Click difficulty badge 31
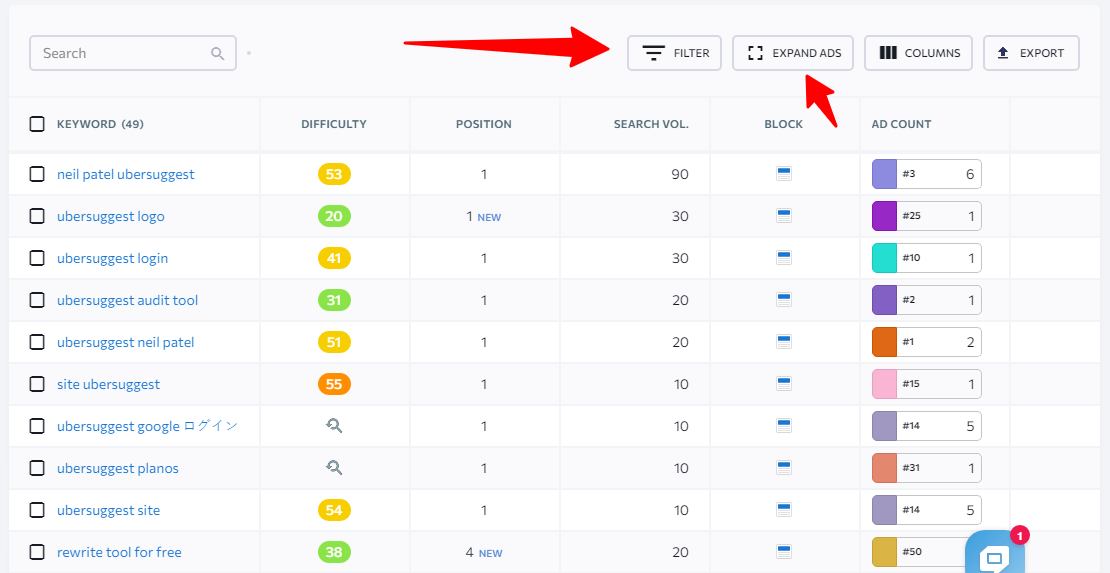1110x573 pixels. point(334,300)
